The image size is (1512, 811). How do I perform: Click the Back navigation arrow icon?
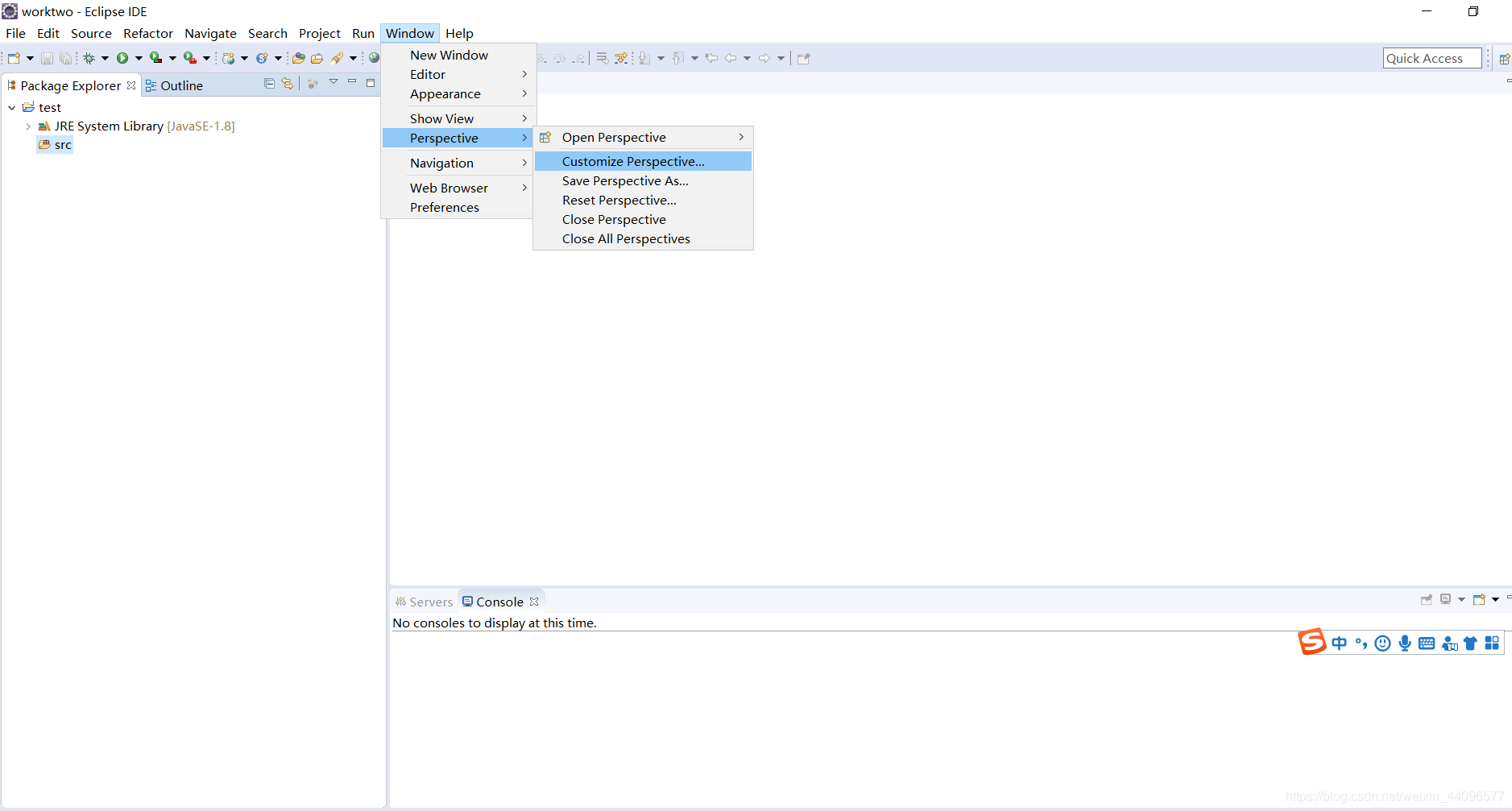(731, 58)
